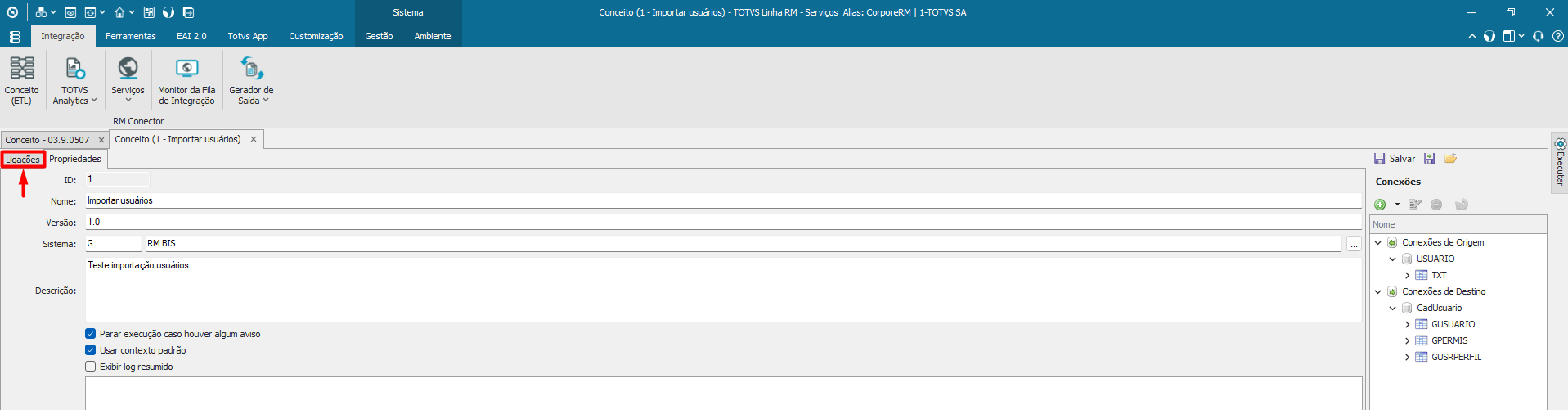The width and height of the screenshot is (1568, 410).
Task: Click the exit door icon in quick access bar
Action: (189, 12)
